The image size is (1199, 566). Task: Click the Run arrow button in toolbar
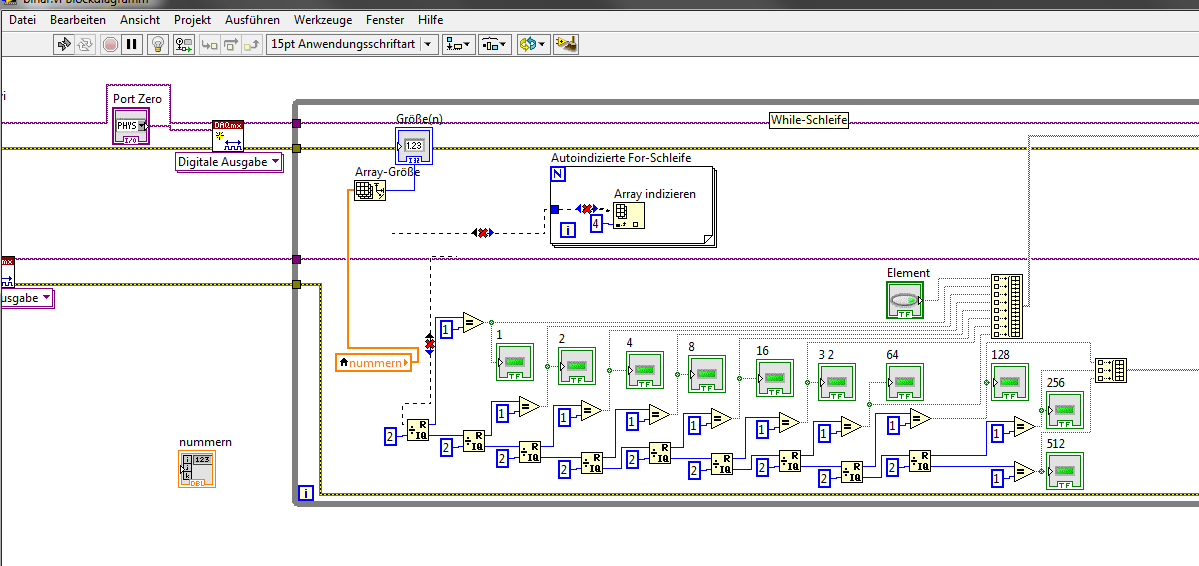[64, 44]
